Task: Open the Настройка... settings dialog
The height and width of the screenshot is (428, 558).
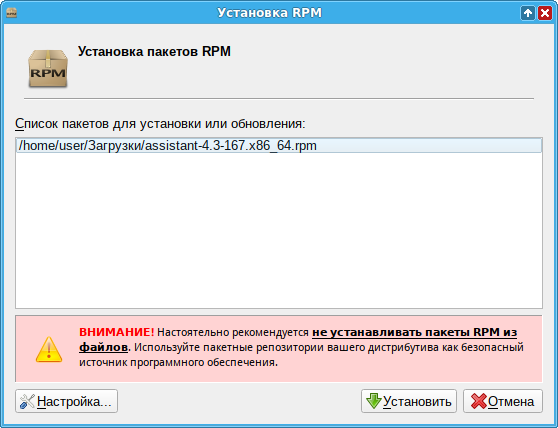Action: [x=67, y=401]
